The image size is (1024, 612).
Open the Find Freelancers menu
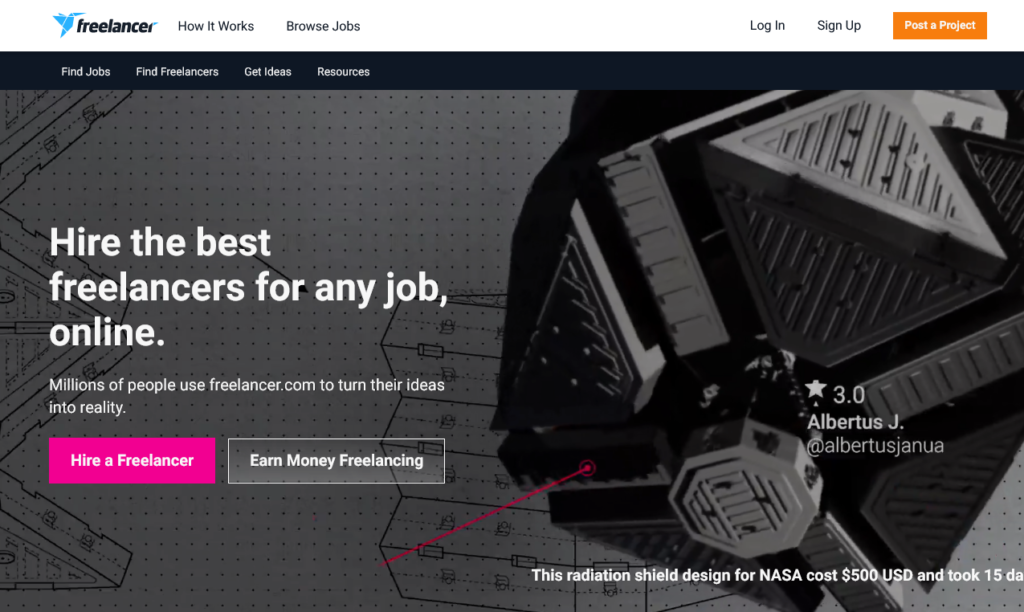(x=177, y=72)
